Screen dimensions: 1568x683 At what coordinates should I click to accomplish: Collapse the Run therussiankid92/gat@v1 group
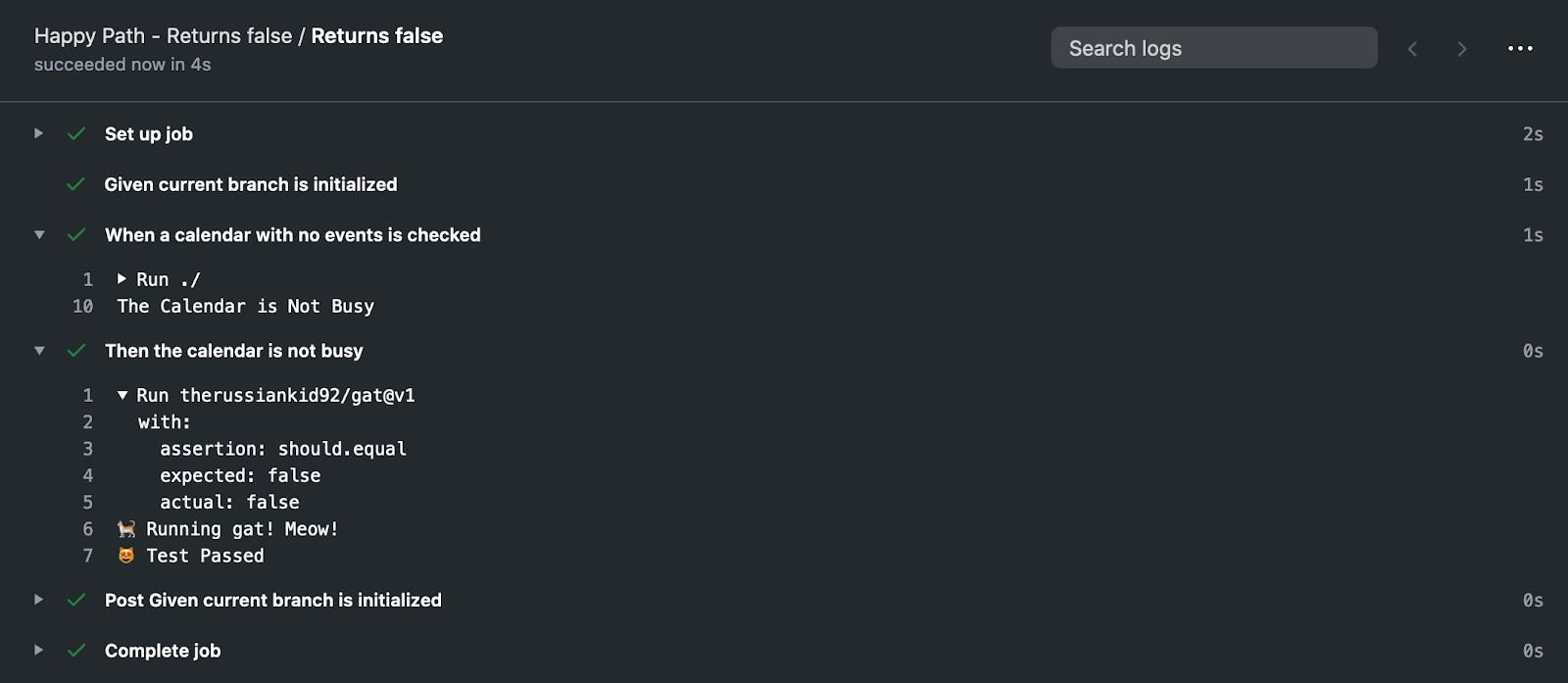coord(122,395)
